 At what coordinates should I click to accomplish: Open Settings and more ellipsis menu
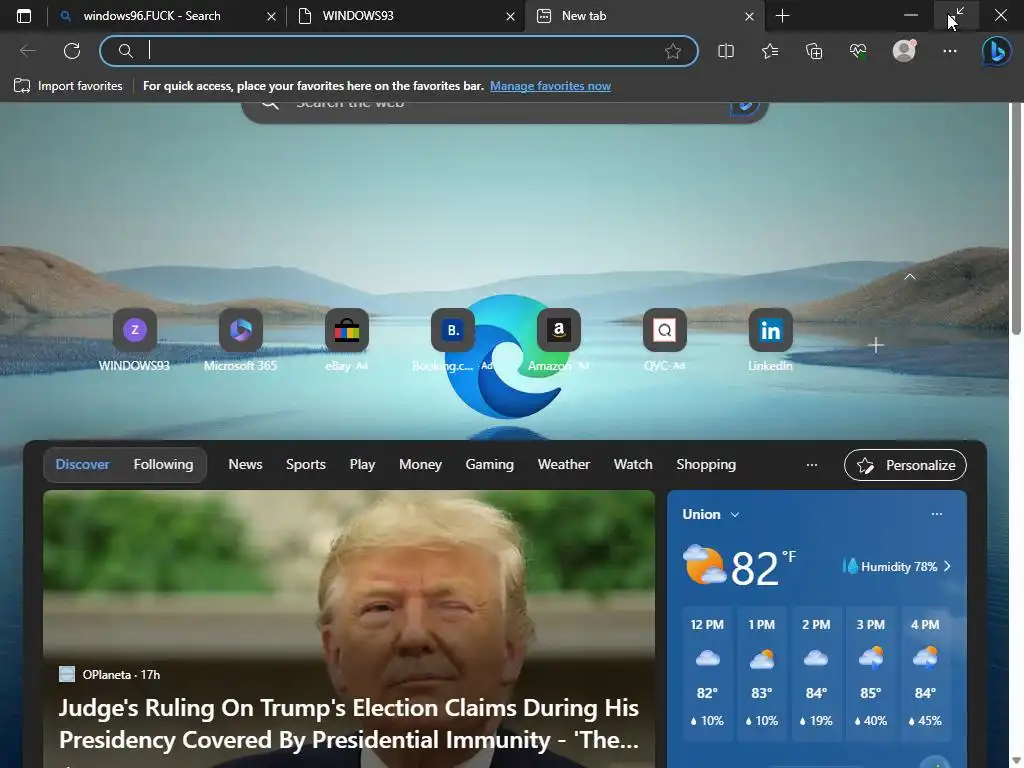[950, 51]
